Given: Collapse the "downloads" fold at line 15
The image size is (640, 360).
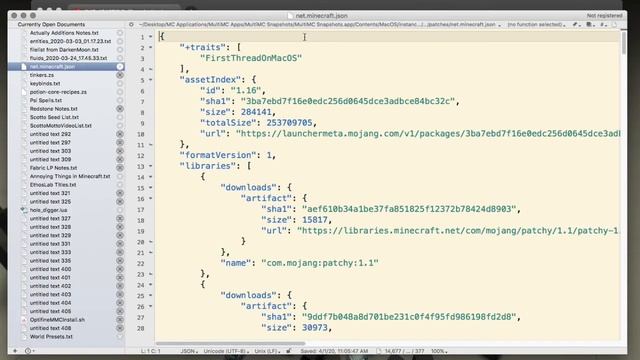Looking at the screenshot, I should [151, 188].
